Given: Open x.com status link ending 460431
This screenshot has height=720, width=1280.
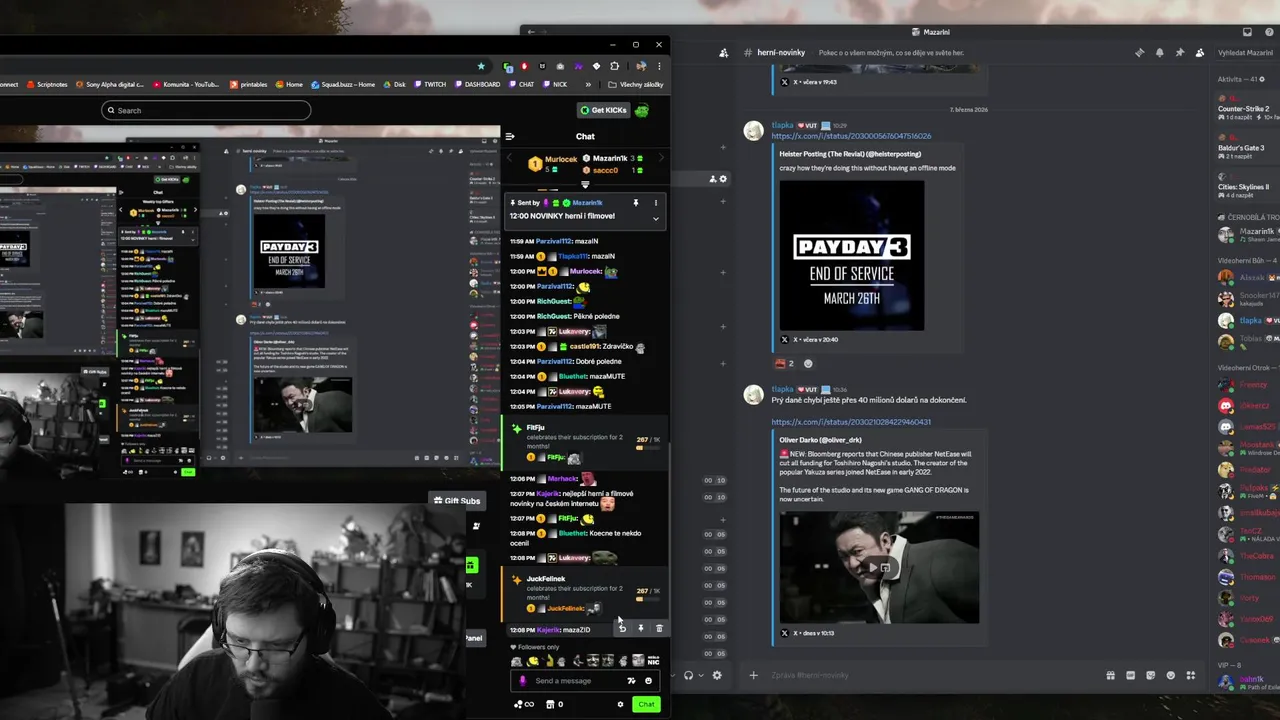Looking at the screenshot, I should [851, 422].
